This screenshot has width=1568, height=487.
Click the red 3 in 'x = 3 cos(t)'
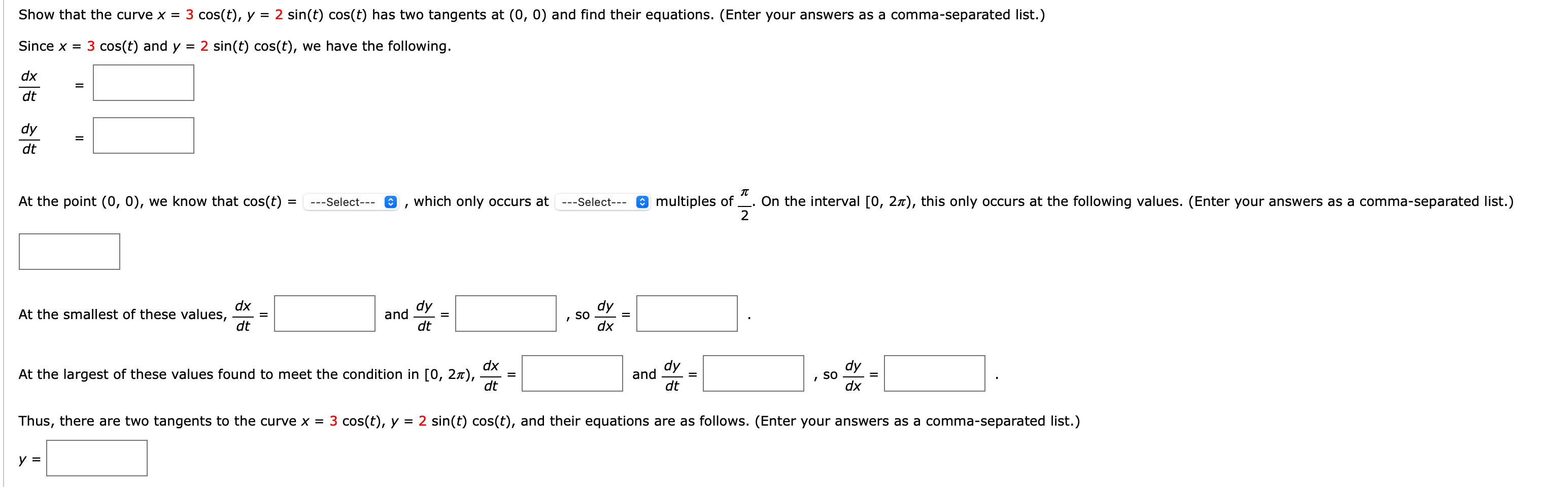point(190,14)
